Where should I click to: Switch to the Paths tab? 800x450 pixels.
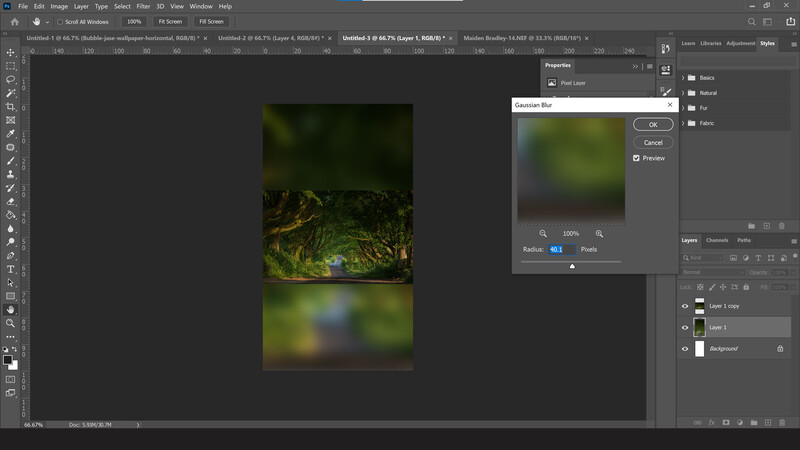click(744, 240)
